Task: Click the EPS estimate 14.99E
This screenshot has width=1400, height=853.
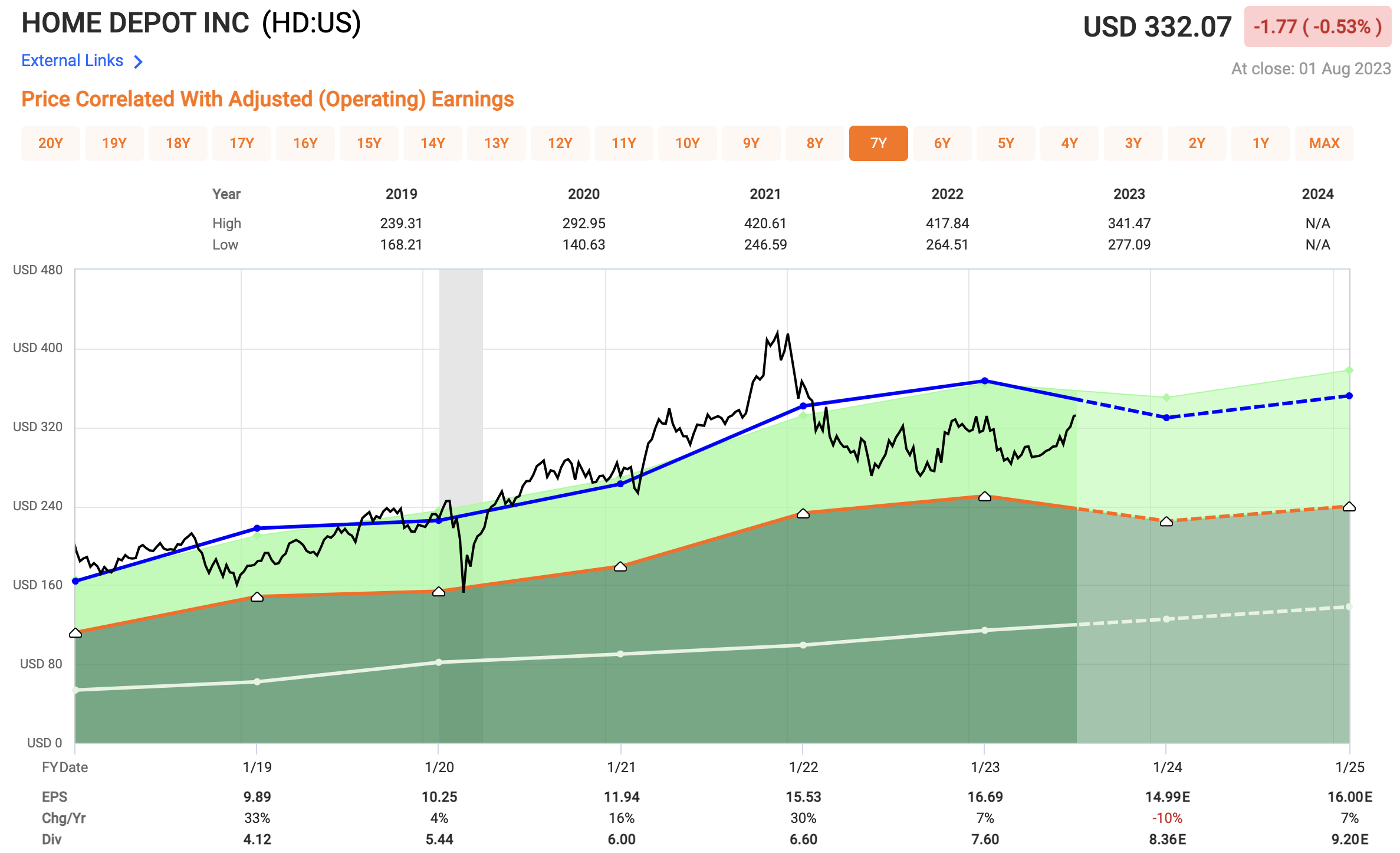Action: (x=1168, y=797)
